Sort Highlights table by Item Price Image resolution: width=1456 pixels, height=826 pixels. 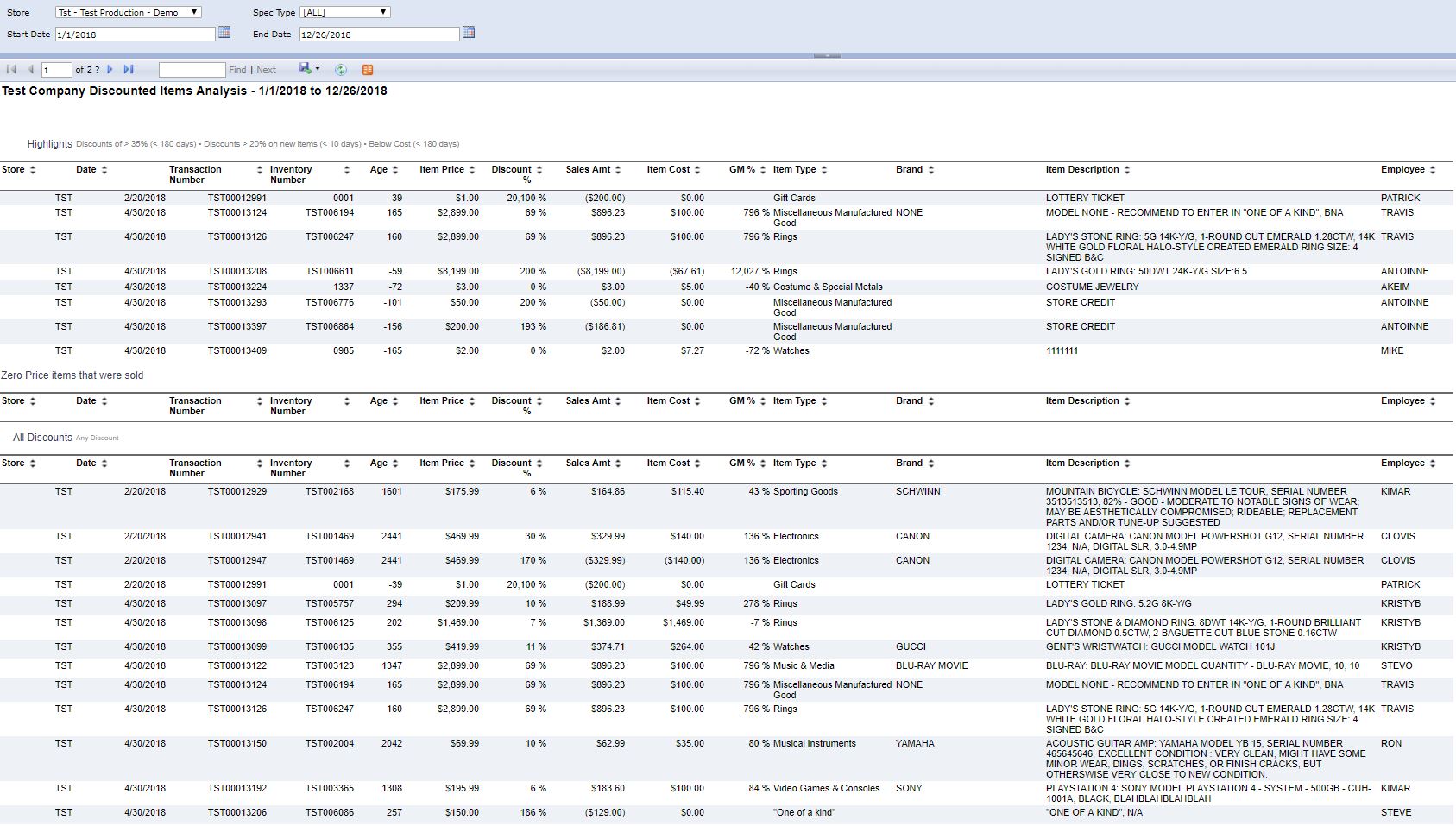tap(472, 170)
